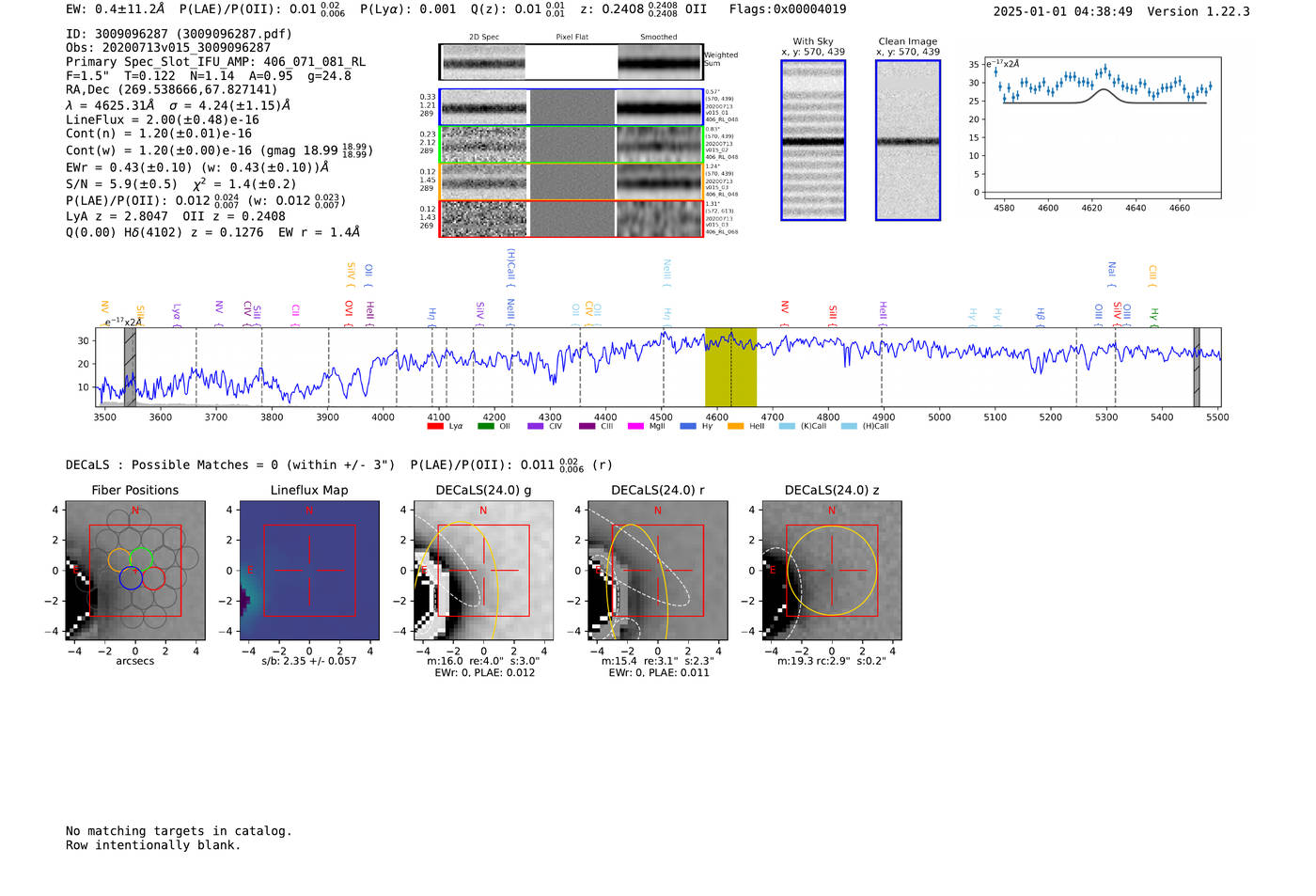
Task: Click the green fiber circle in Fiber Positions
Action: [x=140, y=558]
